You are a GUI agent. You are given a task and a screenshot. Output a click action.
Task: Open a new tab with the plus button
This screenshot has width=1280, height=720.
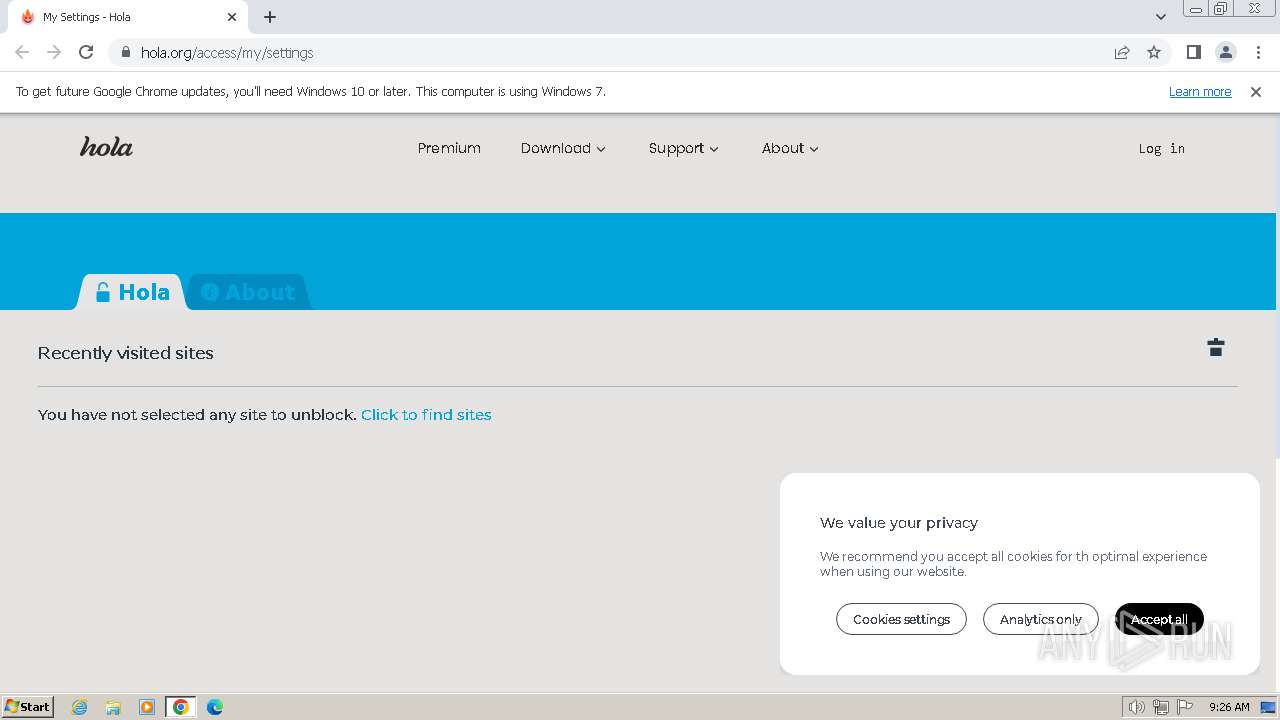(x=270, y=17)
